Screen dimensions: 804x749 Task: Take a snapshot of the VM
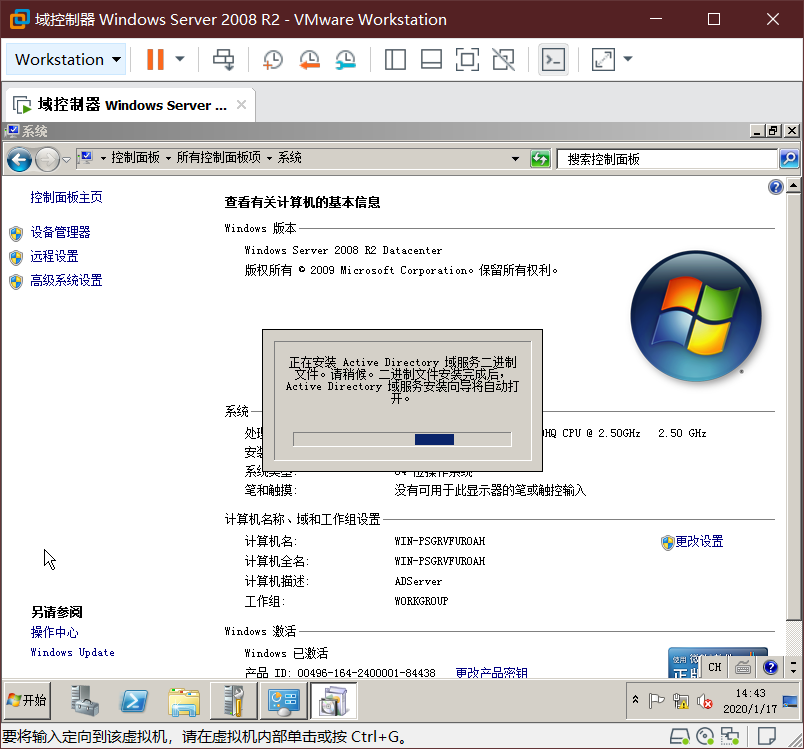coord(272,59)
